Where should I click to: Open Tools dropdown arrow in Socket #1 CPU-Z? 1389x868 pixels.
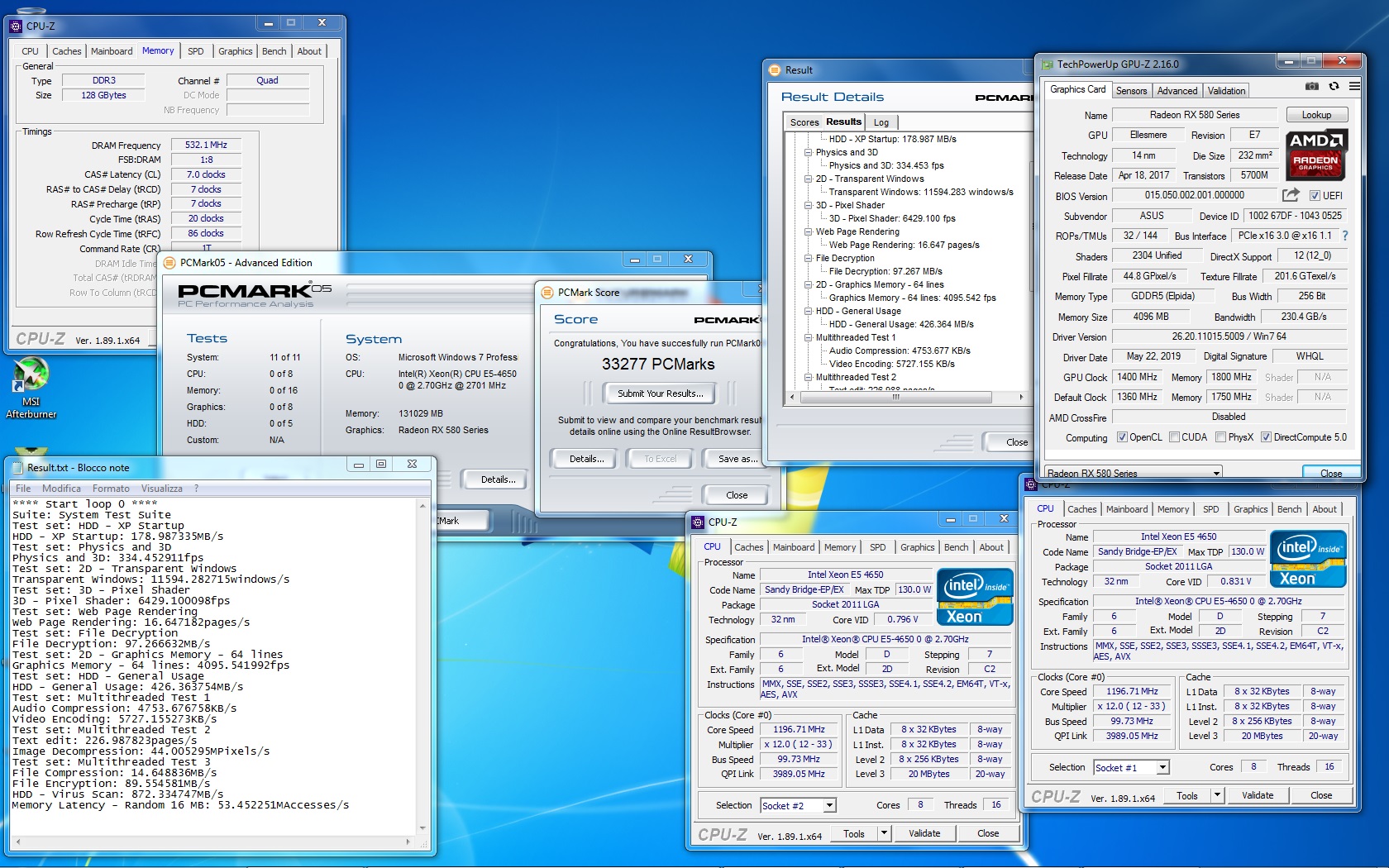coord(1217,795)
